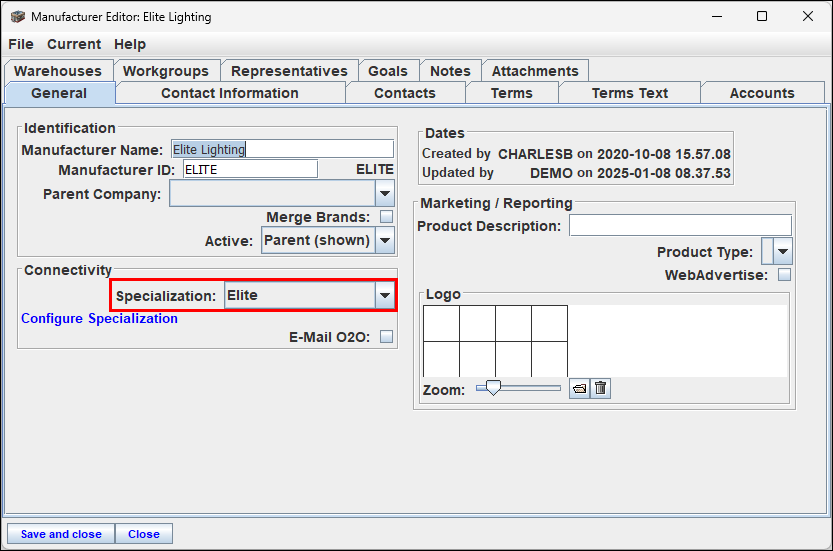Enable the E-Mail O2O checkbox
Viewport: 833px width, 551px height.
pyautogui.click(x=386, y=337)
